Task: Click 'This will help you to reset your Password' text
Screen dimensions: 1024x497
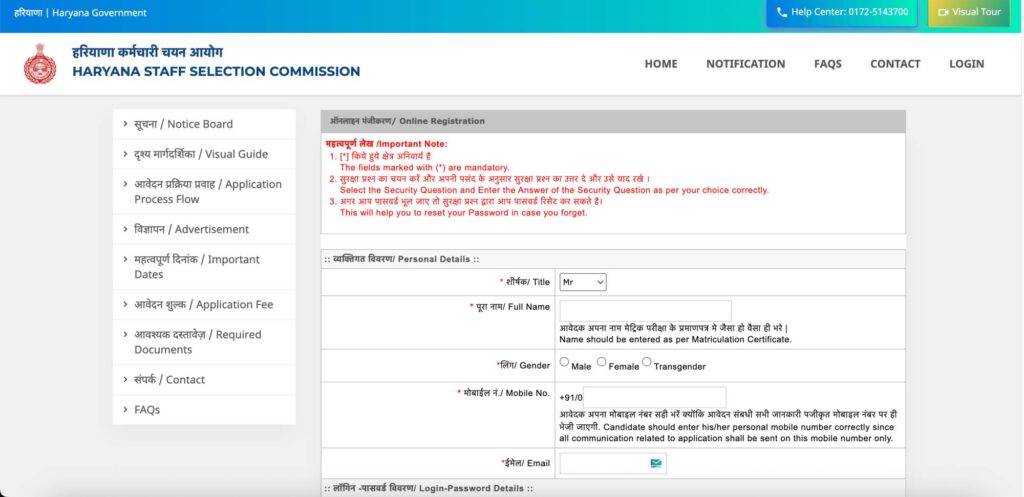Action: tap(463, 213)
